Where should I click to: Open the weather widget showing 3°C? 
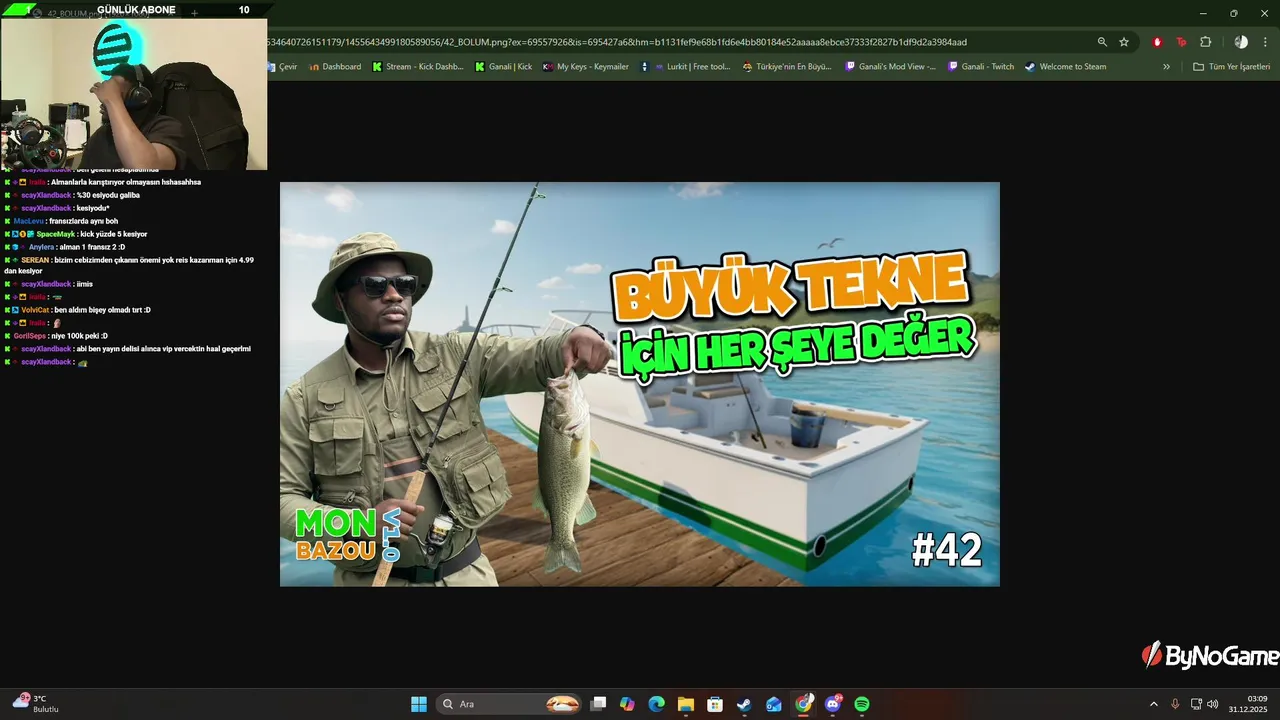[x=36, y=704]
